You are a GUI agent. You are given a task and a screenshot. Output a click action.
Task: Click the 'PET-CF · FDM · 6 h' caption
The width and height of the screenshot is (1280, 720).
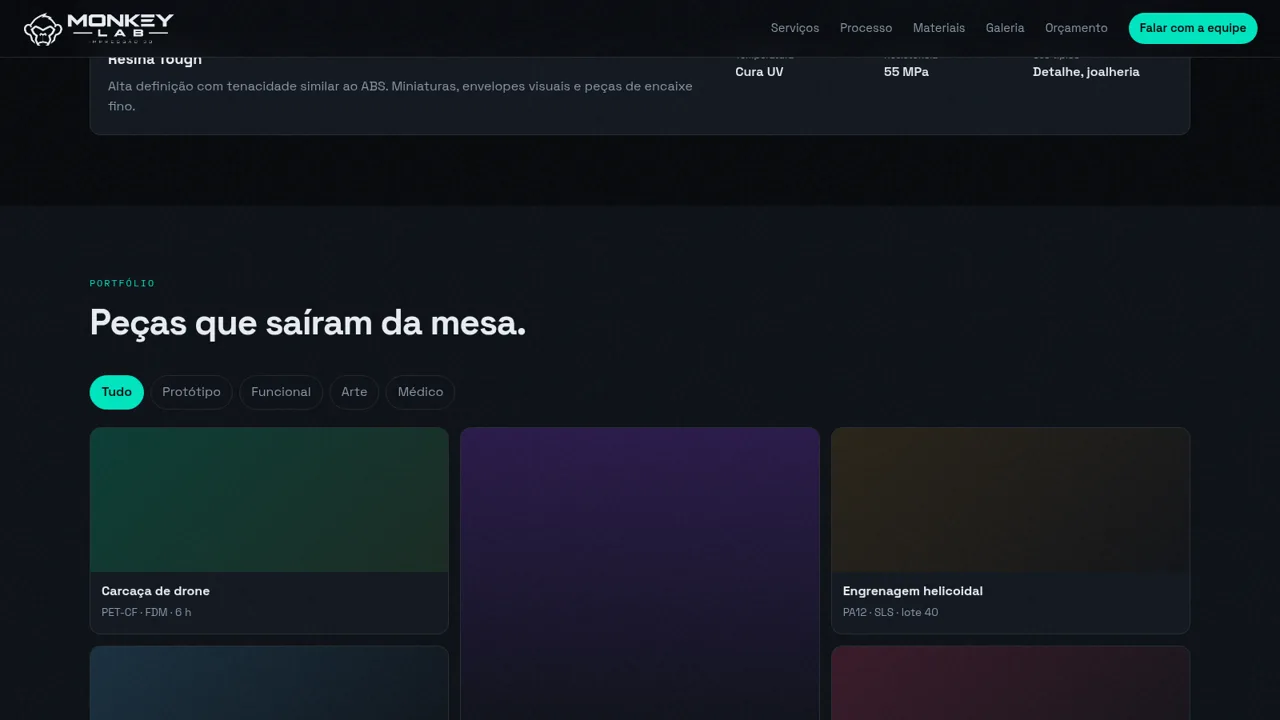(146, 612)
